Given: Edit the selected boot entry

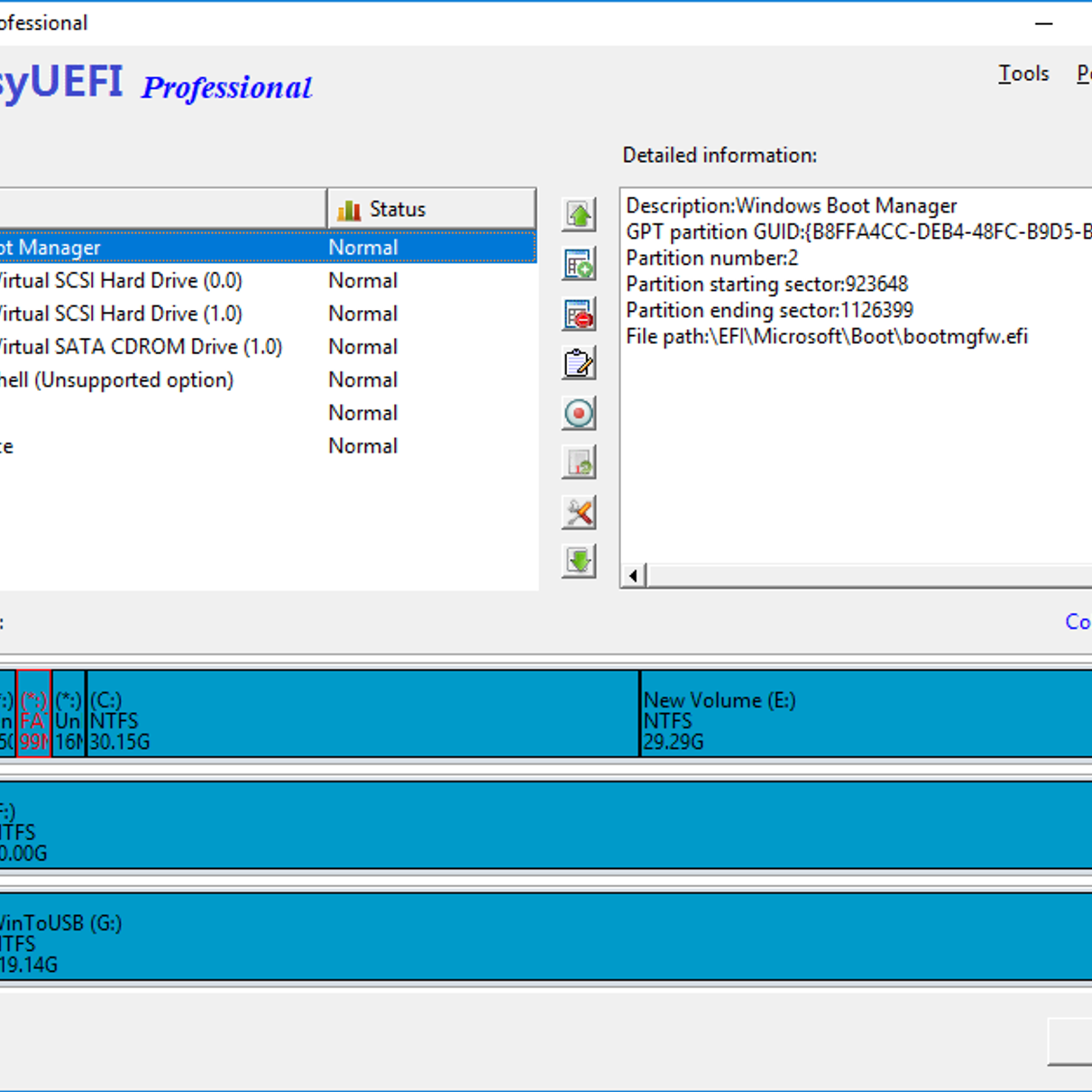Looking at the screenshot, I should [579, 363].
